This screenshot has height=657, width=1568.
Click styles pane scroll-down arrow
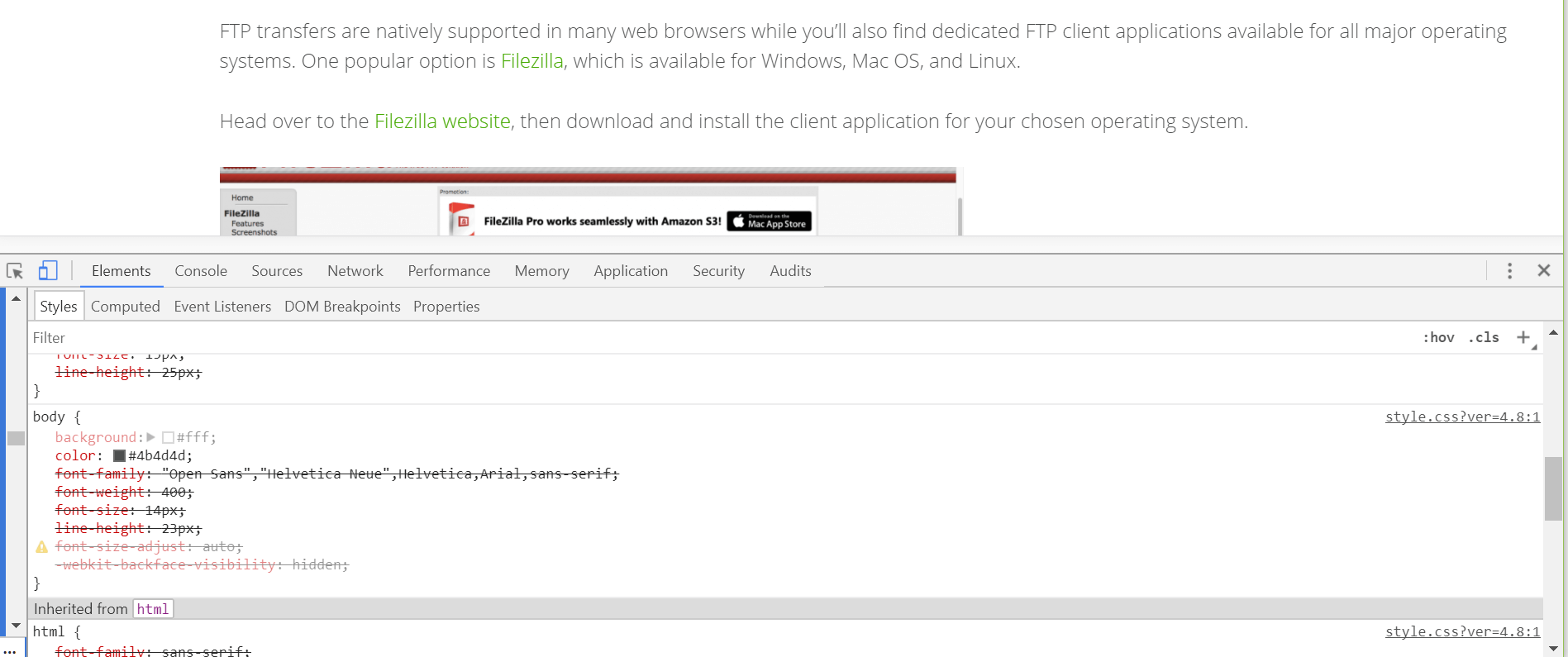[1553, 649]
